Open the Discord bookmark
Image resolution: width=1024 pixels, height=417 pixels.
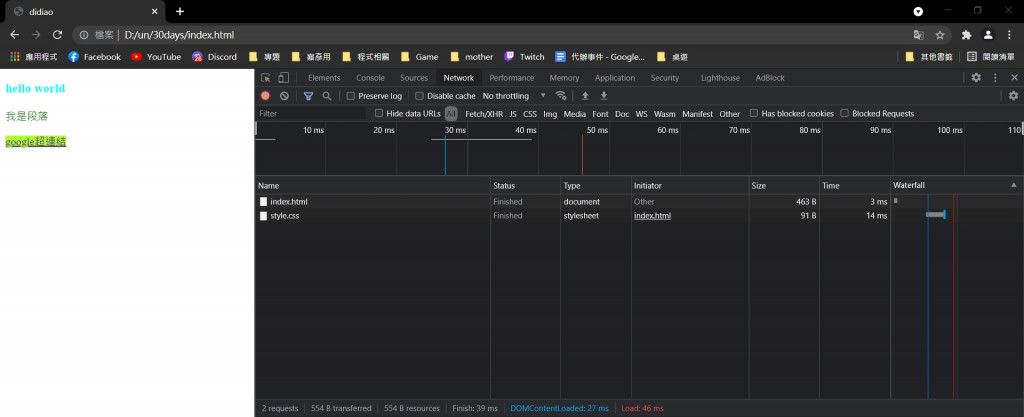pyautogui.click(x=215, y=57)
